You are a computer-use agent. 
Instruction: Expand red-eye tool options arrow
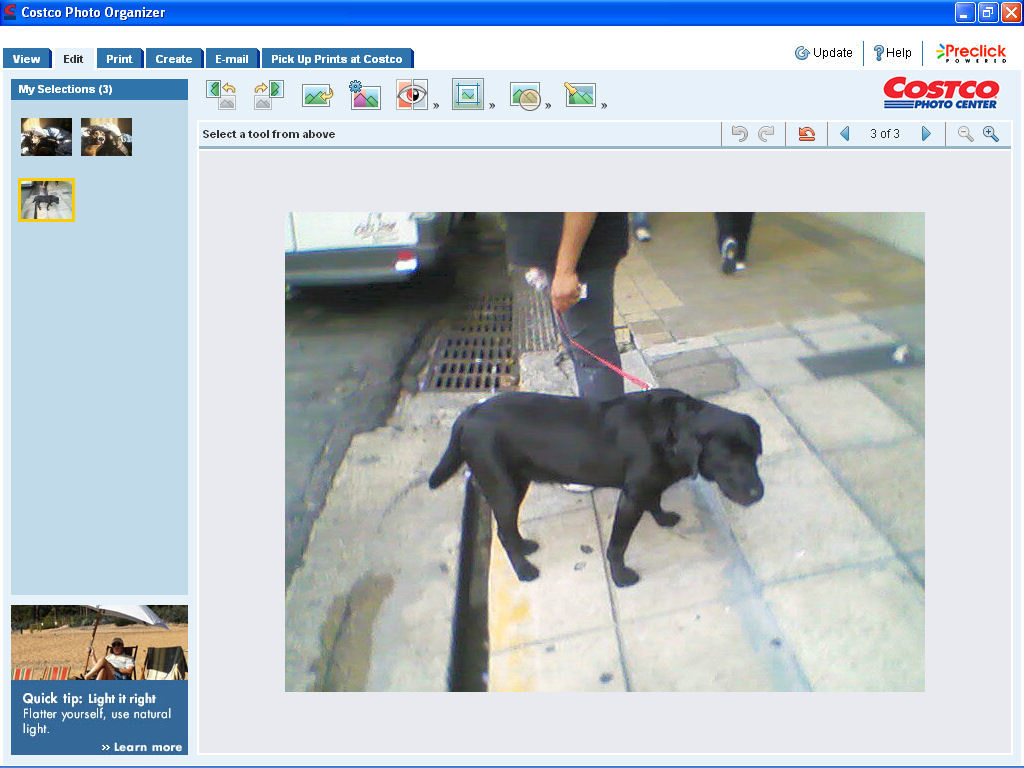[436, 105]
